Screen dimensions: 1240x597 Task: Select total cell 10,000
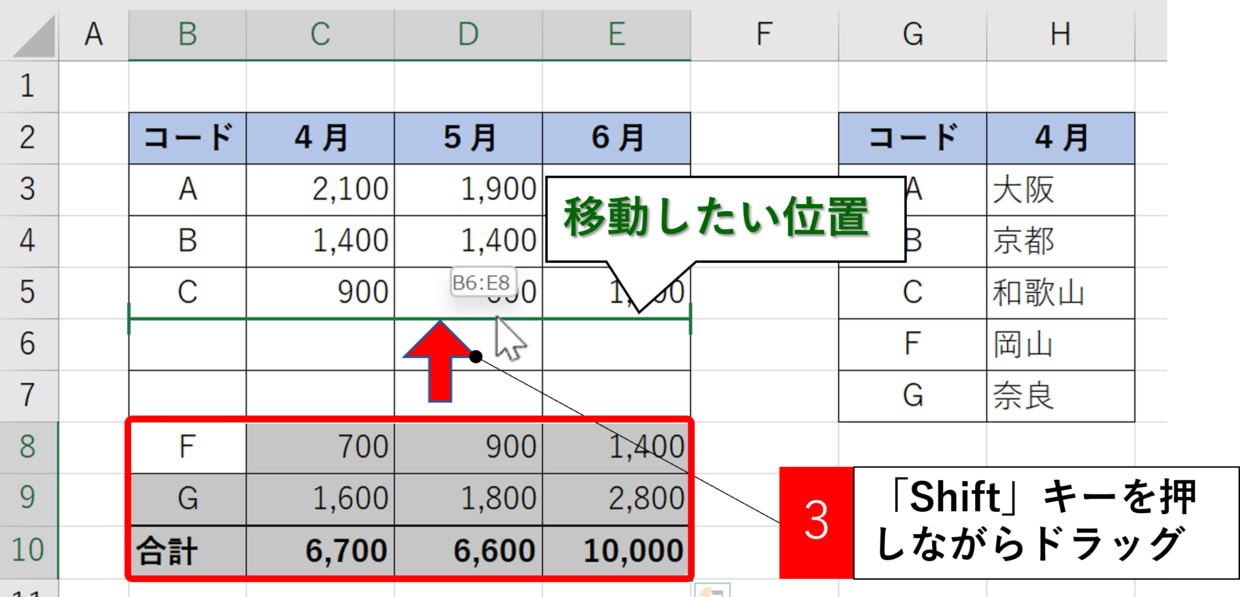[x=616, y=551]
